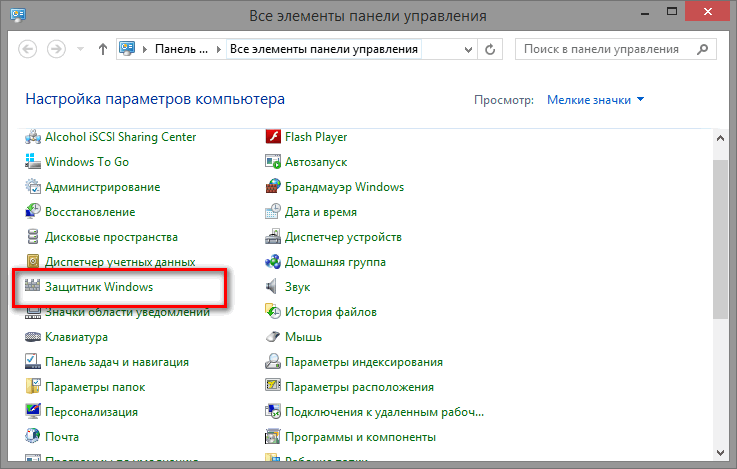Image resolution: width=737 pixels, height=469 pixels.
Task: Click the Панель задач и навигация icon
Action: click(x=33, y=361)
